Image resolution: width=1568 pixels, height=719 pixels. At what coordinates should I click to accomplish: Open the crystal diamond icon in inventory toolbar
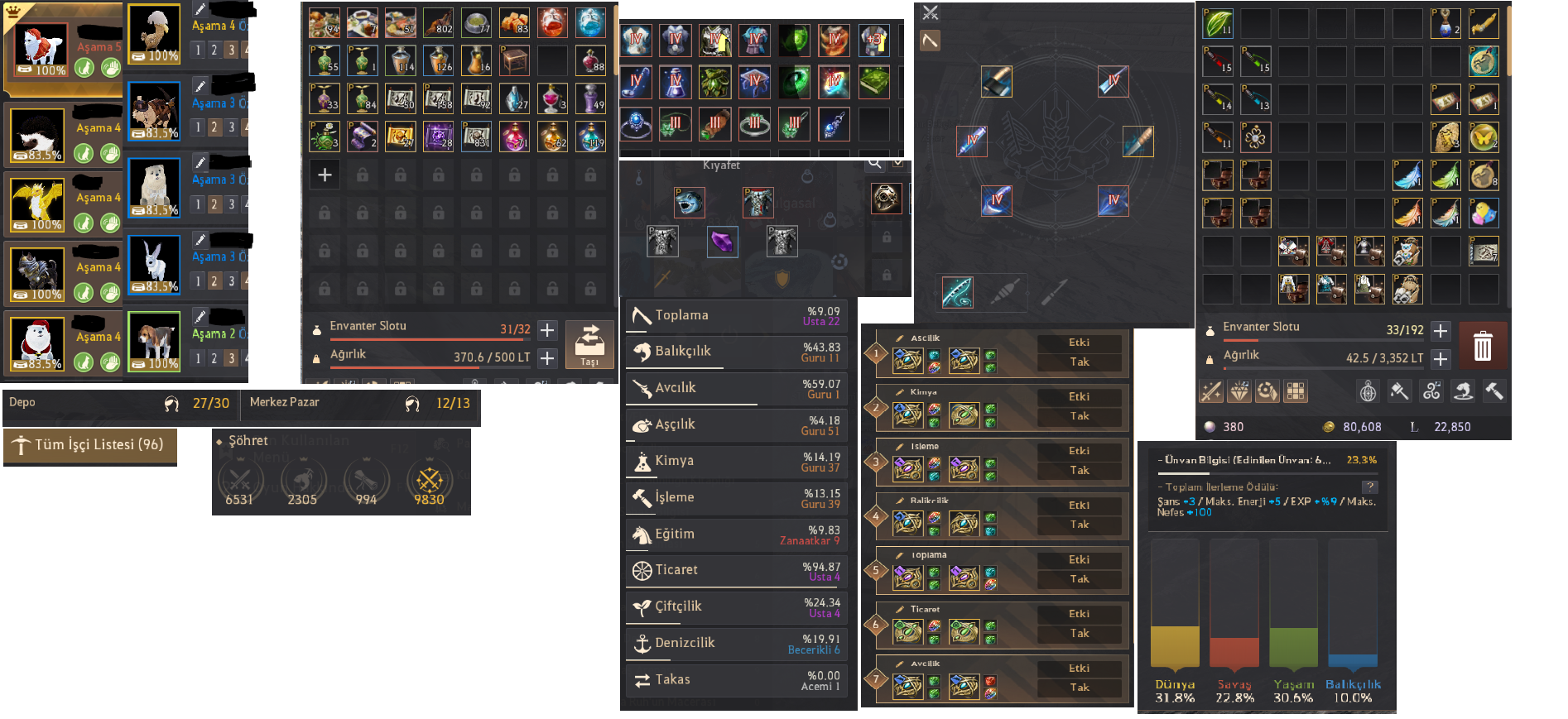click(x=1239, y=391)
